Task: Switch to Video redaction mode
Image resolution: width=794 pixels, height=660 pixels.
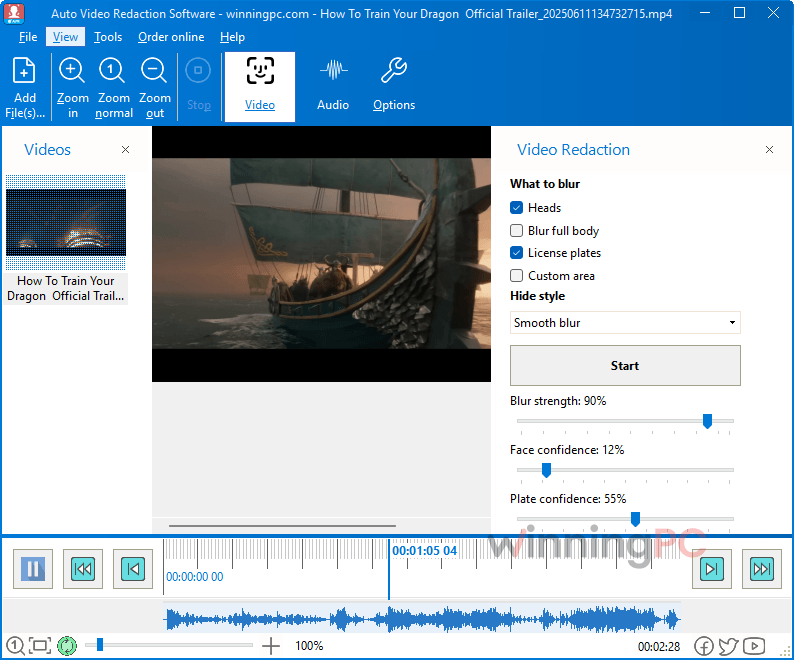Action: click(x=260, y=86)
